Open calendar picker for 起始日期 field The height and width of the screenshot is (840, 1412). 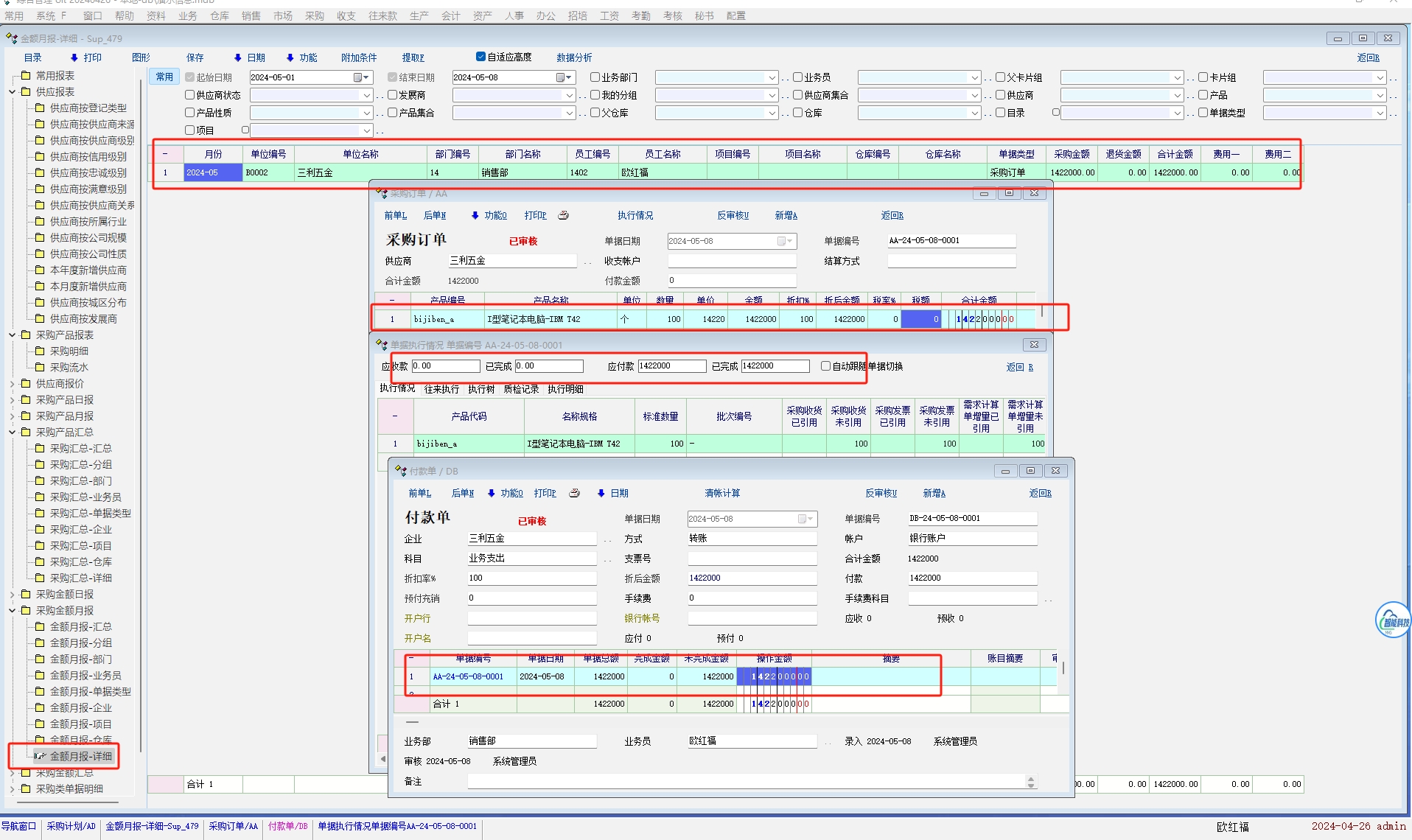359,77
